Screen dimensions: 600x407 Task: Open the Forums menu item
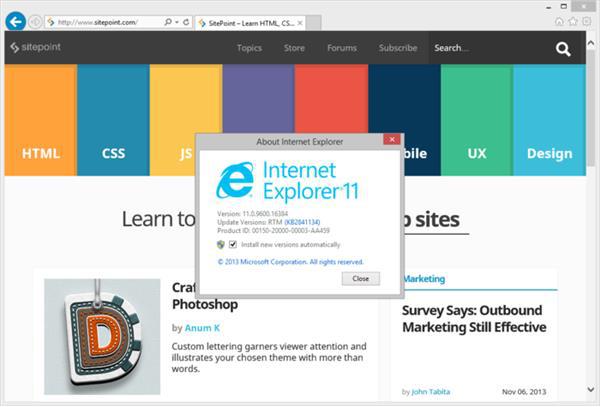342,48
